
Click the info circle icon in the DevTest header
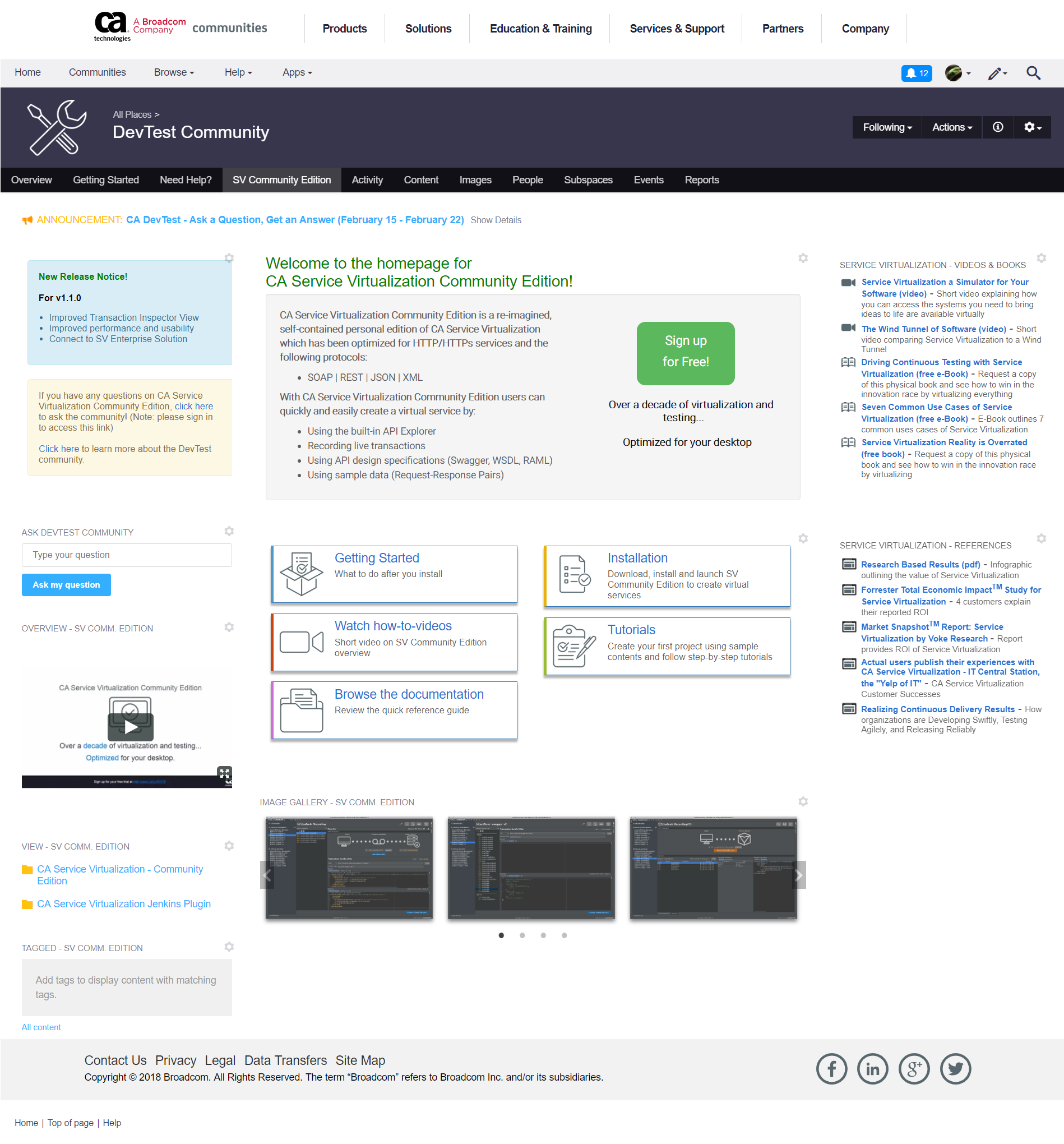(x=998, y=127)
